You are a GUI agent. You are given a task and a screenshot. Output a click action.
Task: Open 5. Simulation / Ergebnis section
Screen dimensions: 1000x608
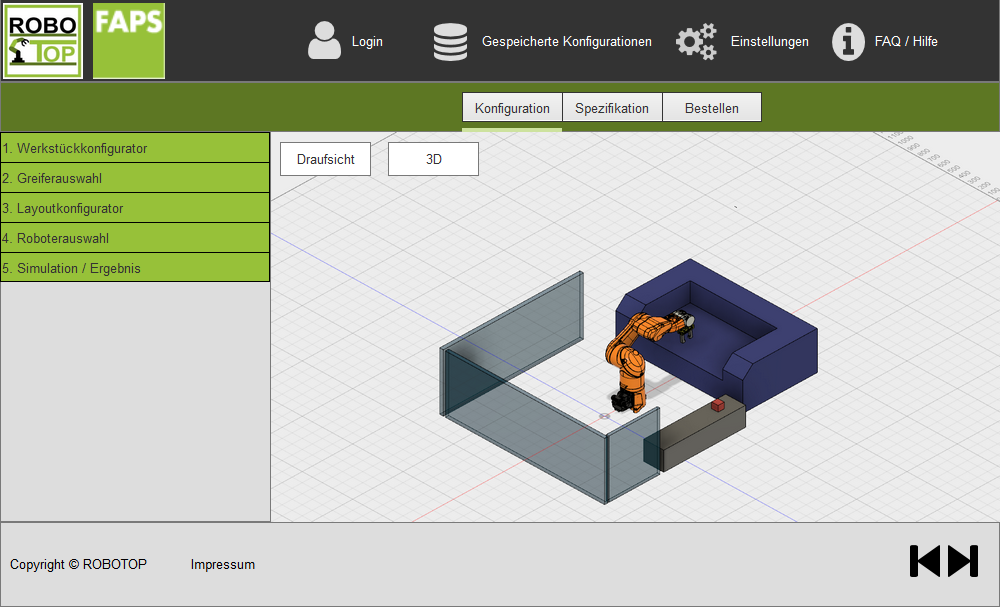135,268
